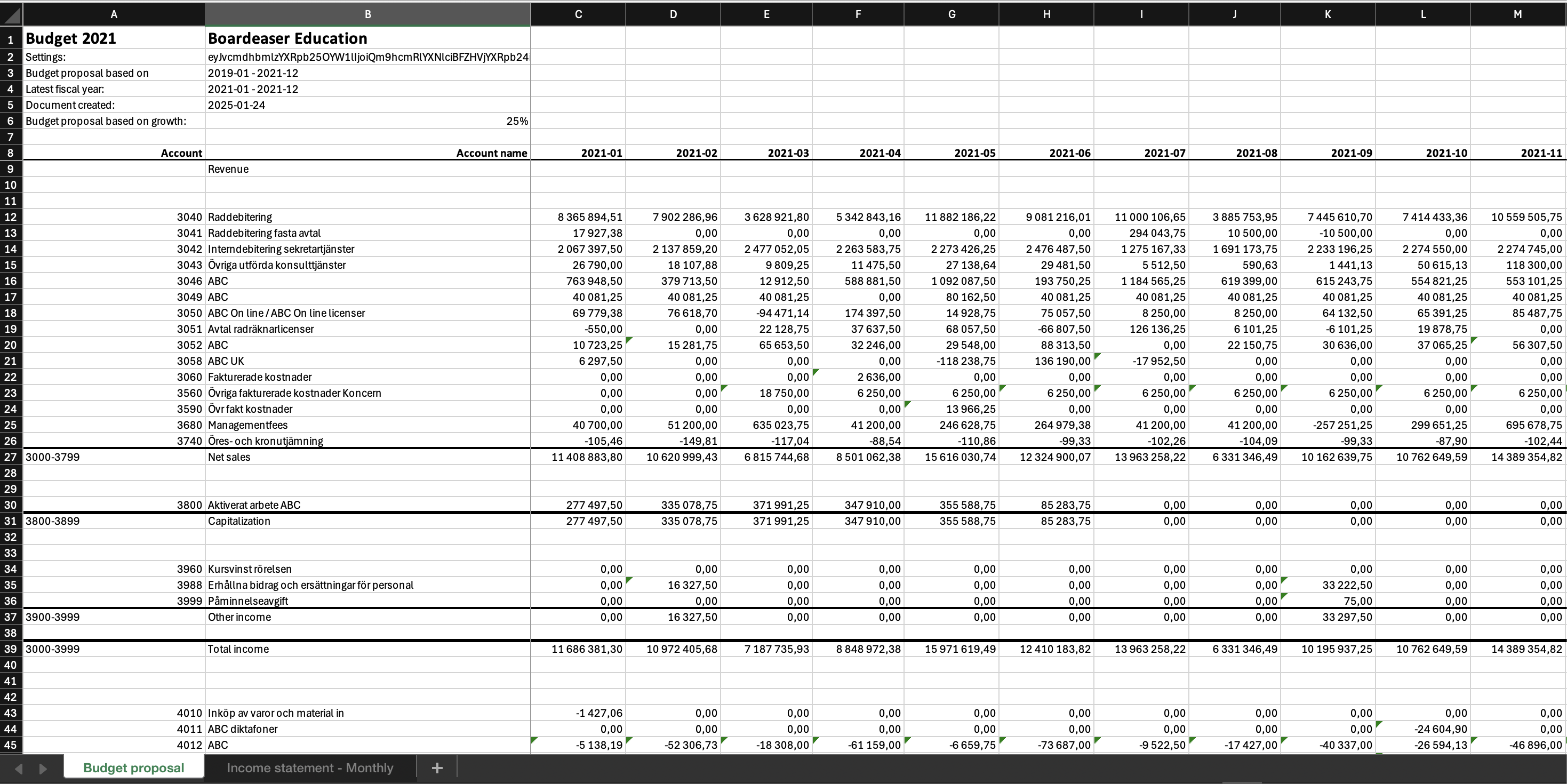The height and width of the screenshot is (784, 1567).
Task: Select the Other income label cell
Action: pos(367,617)
